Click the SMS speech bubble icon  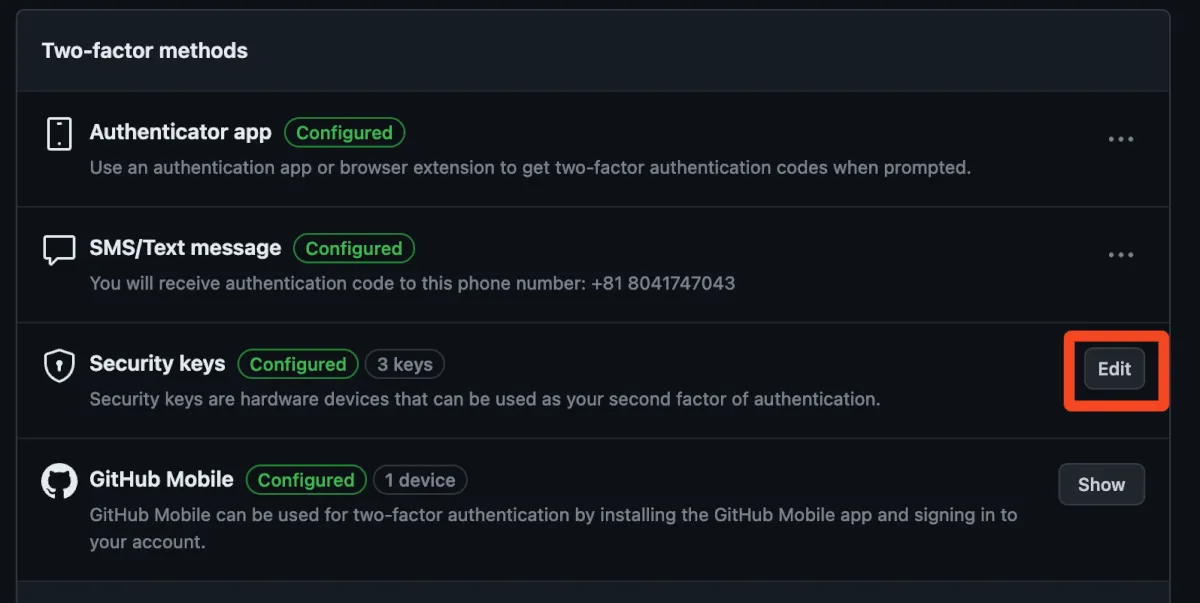click(60, 249)
